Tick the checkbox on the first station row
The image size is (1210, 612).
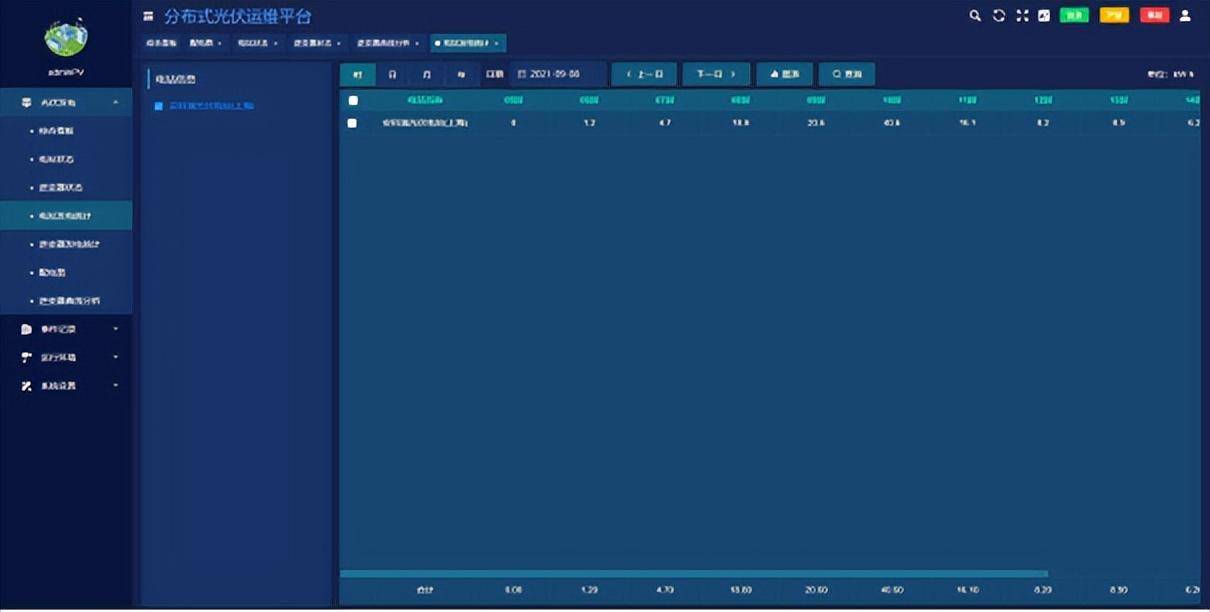[x=352, y=123]
